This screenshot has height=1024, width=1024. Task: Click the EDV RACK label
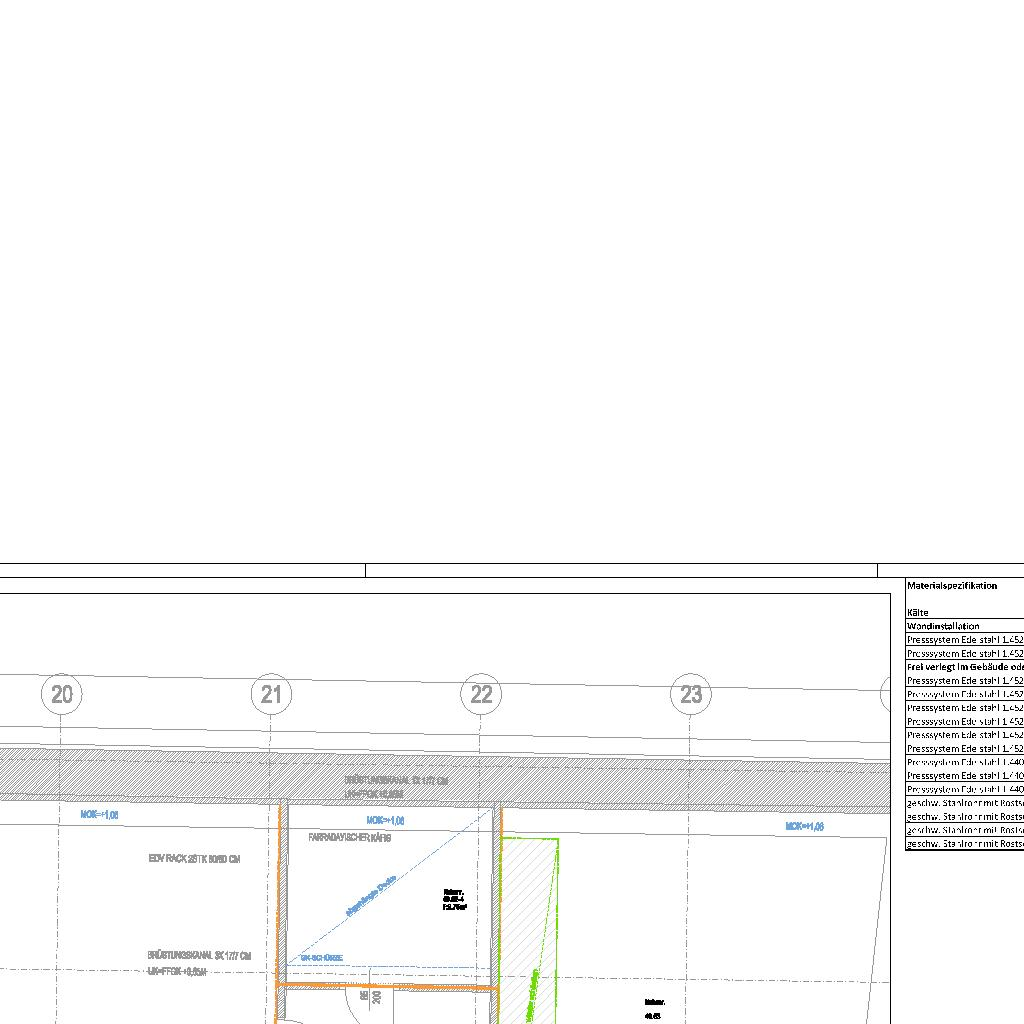194,859
